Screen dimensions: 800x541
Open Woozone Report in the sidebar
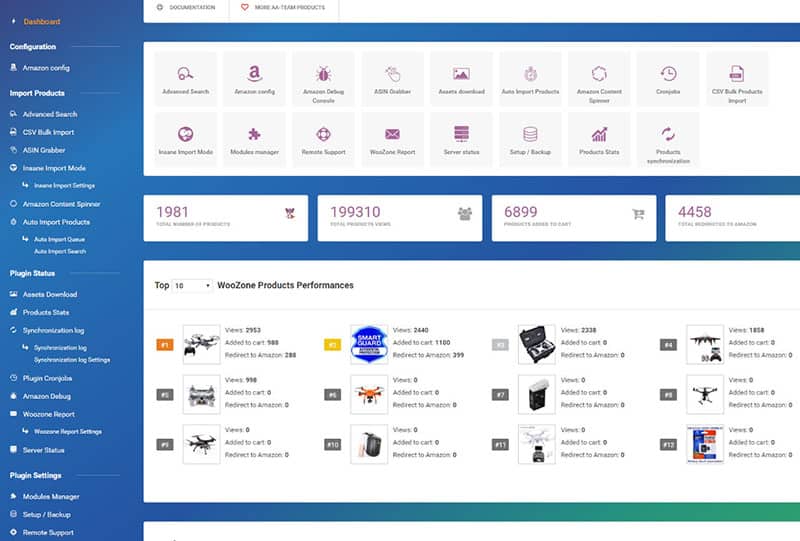[48, 414]
